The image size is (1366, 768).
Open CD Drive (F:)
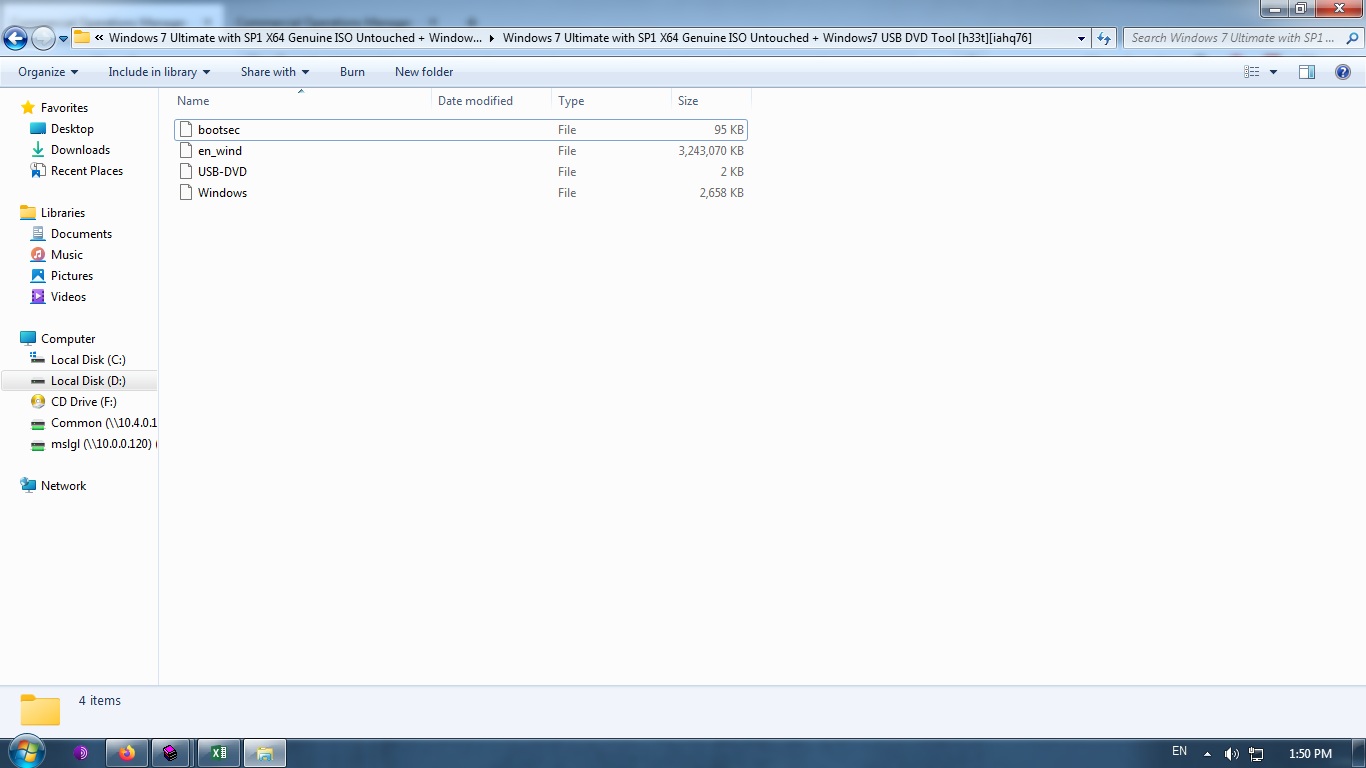(x=84, y=402)
